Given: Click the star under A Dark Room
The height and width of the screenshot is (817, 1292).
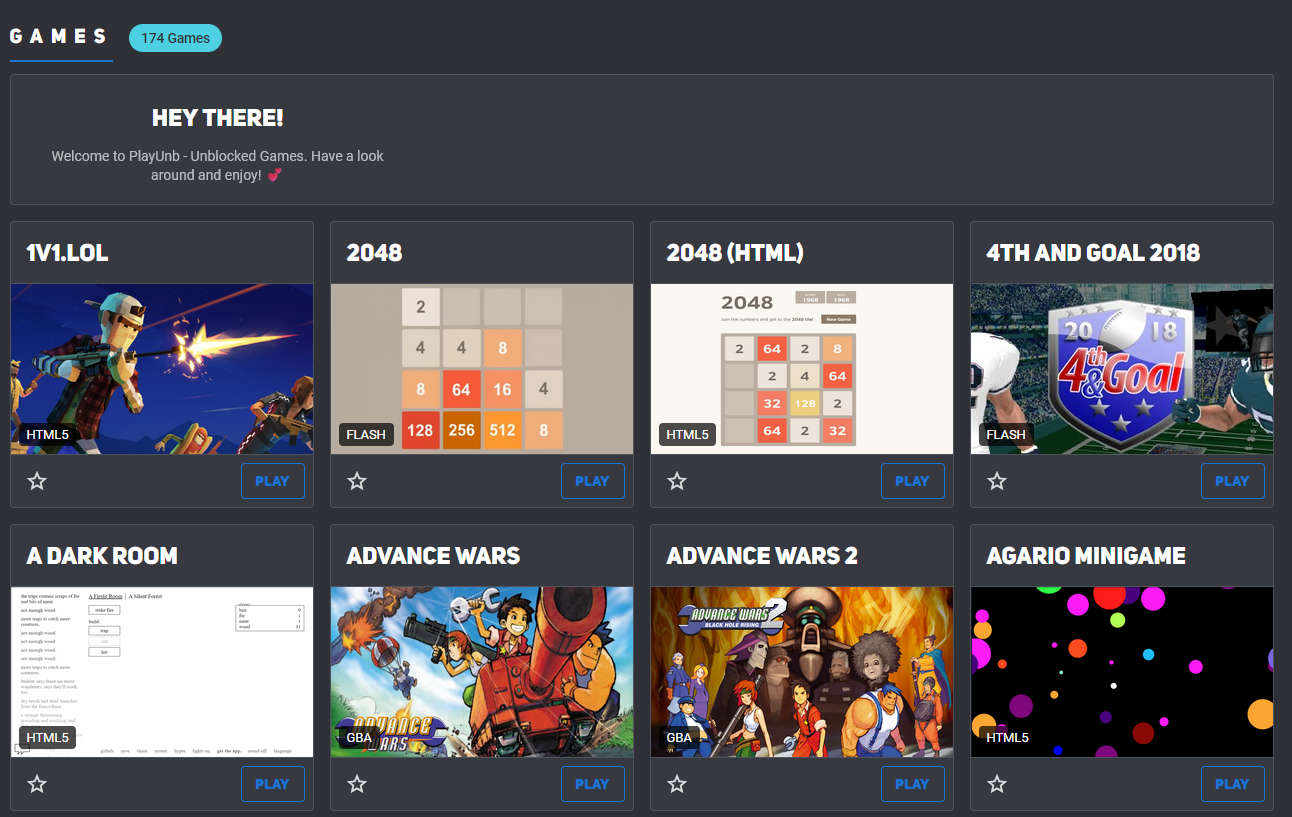Looking at the screenshot, I should click(37, 784).
